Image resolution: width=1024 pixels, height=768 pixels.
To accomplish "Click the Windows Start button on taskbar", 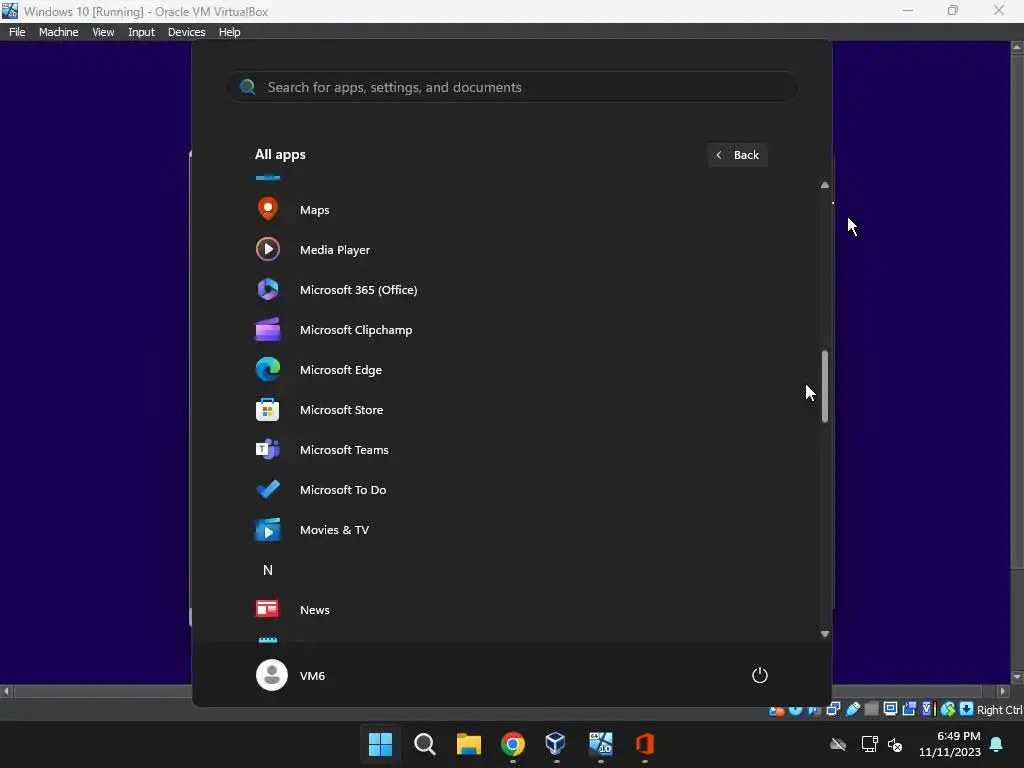I will tap(380, 744).
